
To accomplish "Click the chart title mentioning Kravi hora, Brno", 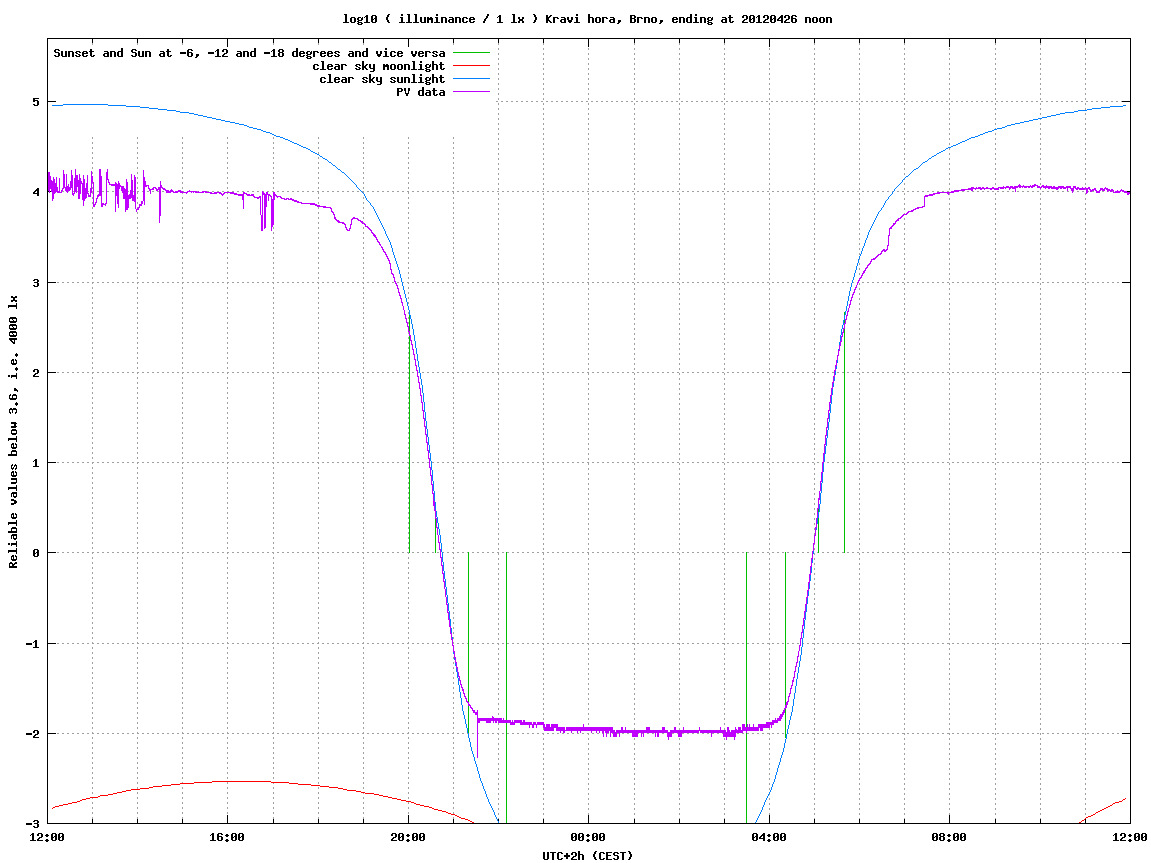I will click(587, 19).
